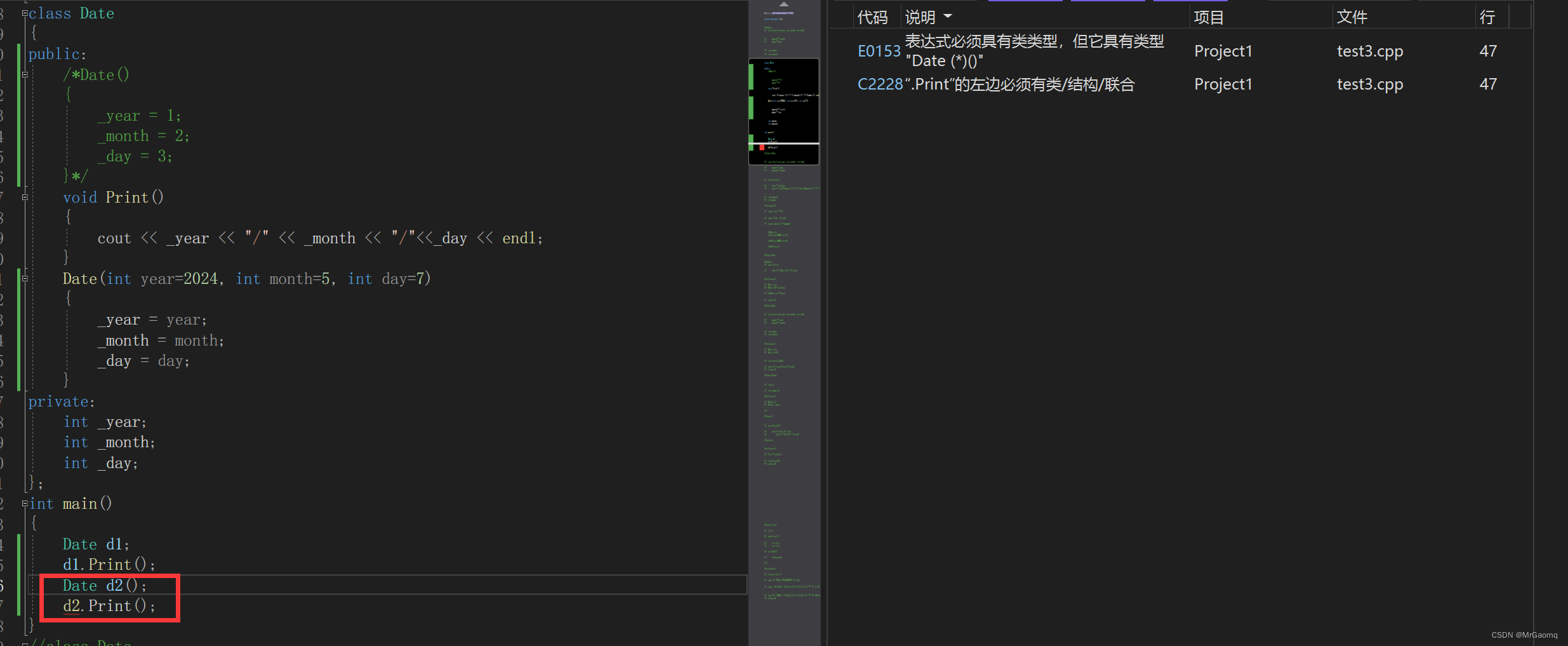Open the 说明 column sort dropdown arrow
This screenshot has height=646, width=1568.
coord(948,17)
